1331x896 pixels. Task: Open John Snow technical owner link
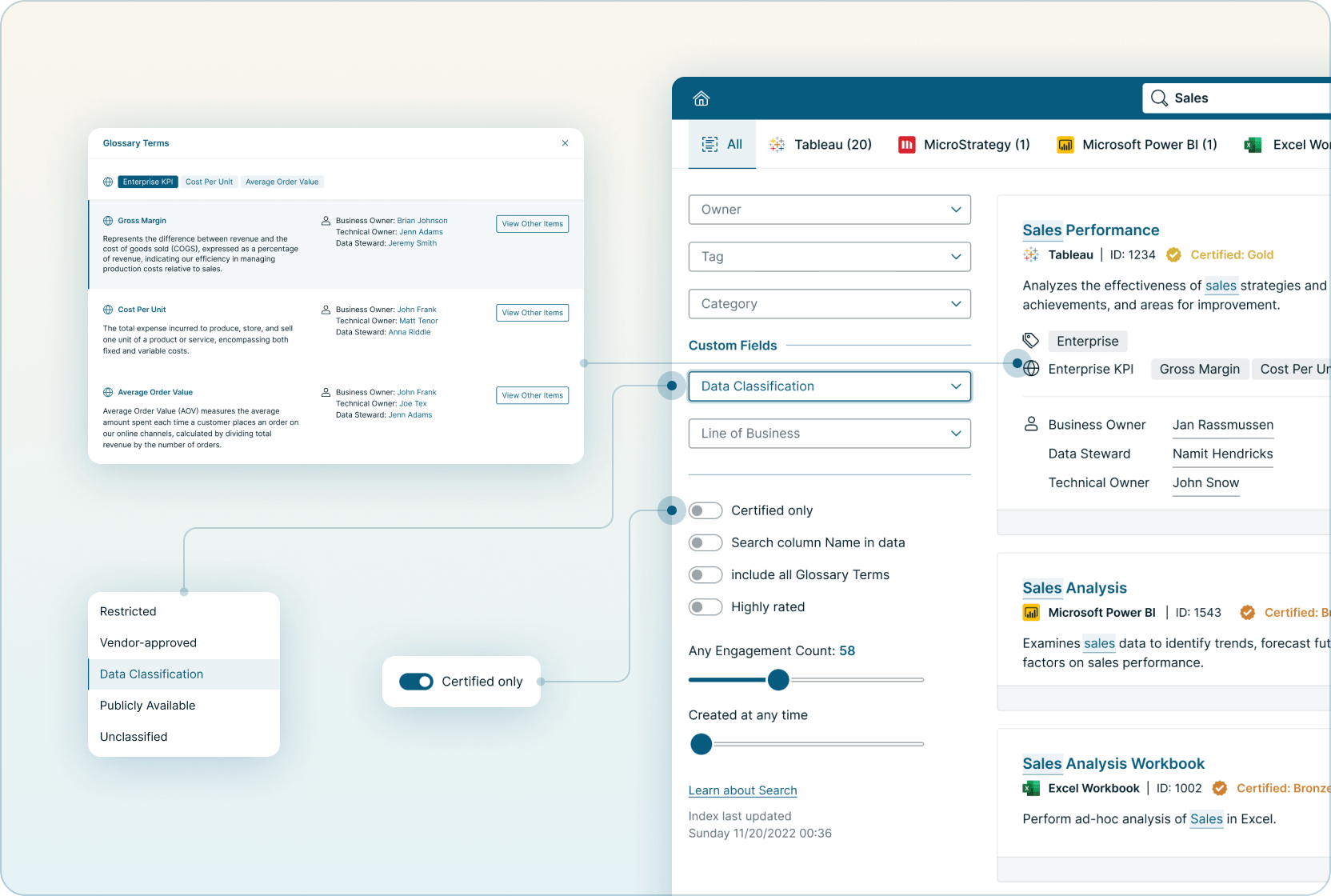click(1206, 482)
